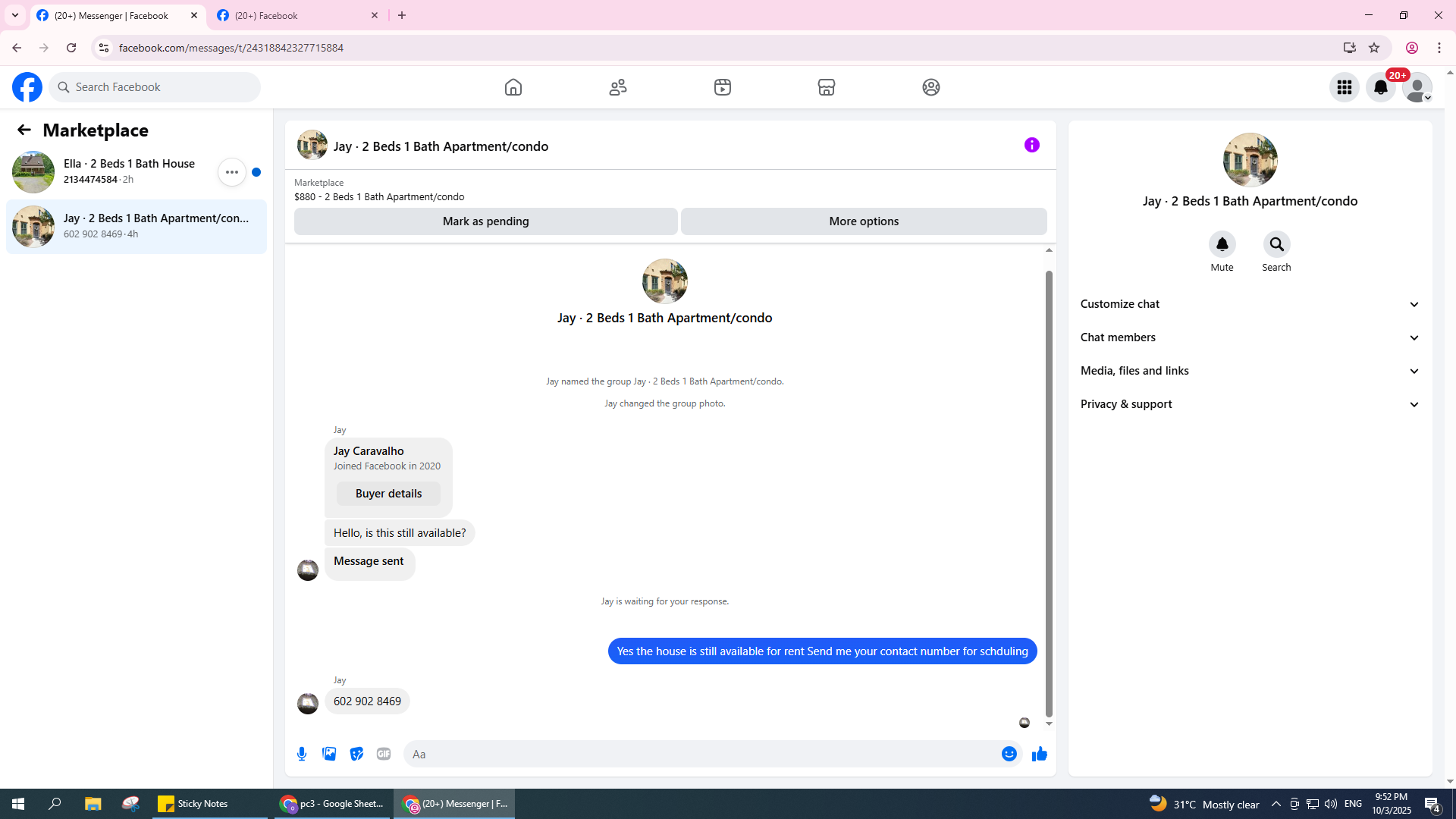Click the Facebook logo
1456x819 pixels.
coord(27,87)
